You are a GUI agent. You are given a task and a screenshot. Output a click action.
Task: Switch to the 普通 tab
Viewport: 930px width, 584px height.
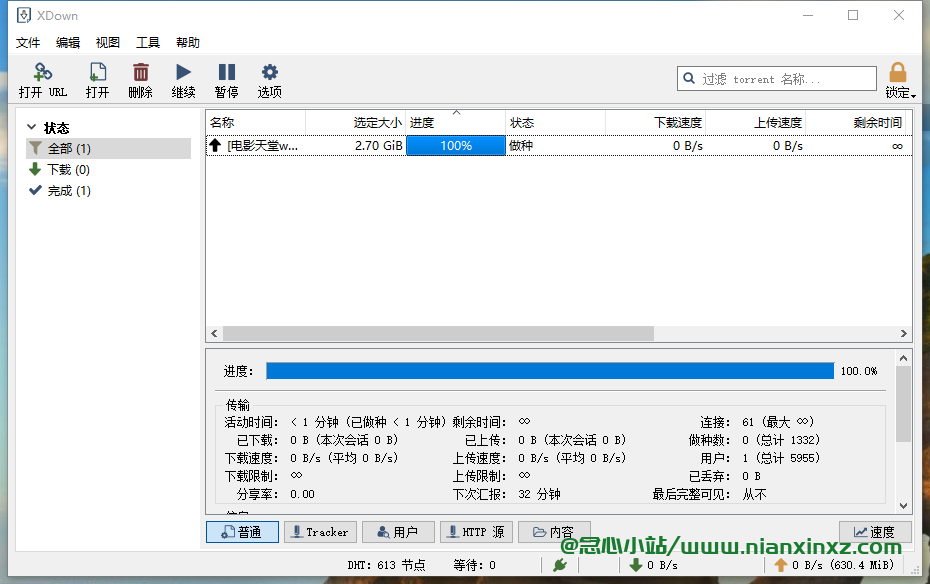pyautogui.click(x=242, y=532)
